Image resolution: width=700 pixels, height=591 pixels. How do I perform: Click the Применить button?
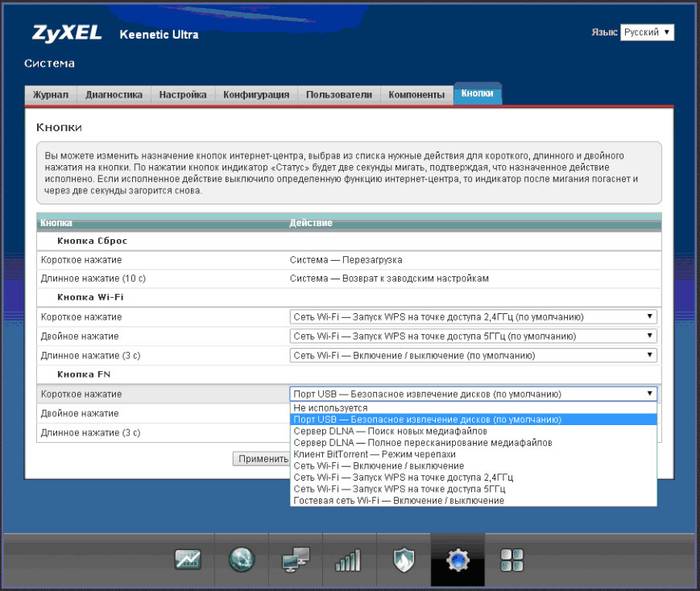(262, 459)
